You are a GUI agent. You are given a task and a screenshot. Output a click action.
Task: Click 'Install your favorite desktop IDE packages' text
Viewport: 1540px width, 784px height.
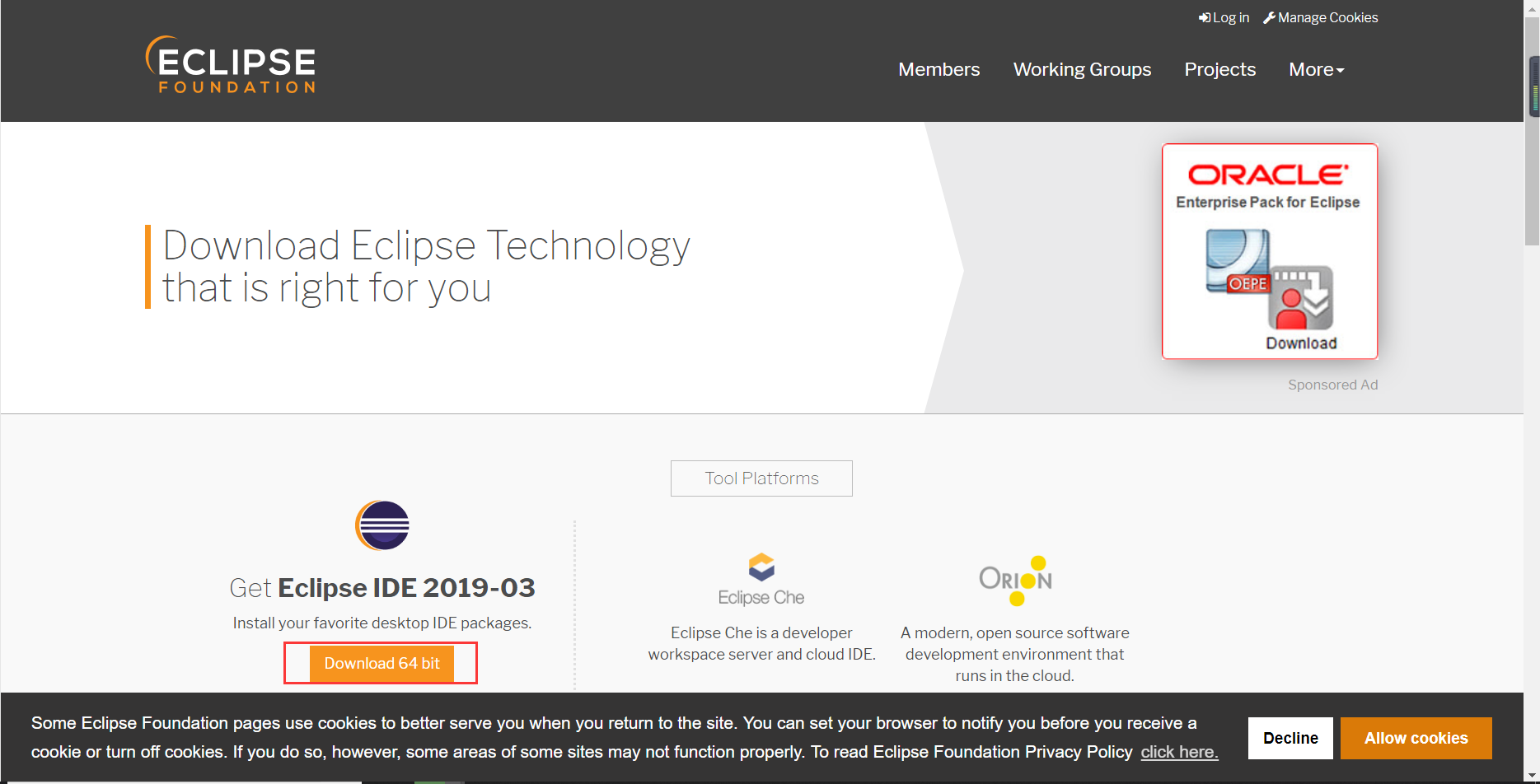[x=382, y=623]
